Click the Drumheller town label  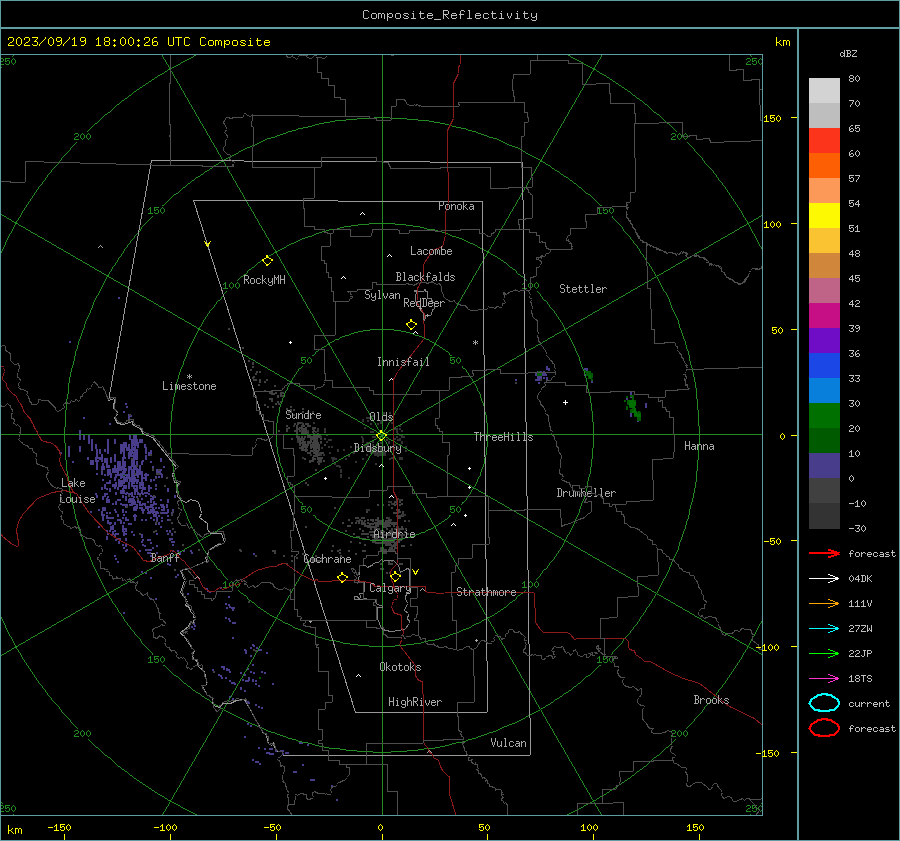click(586, 493)
